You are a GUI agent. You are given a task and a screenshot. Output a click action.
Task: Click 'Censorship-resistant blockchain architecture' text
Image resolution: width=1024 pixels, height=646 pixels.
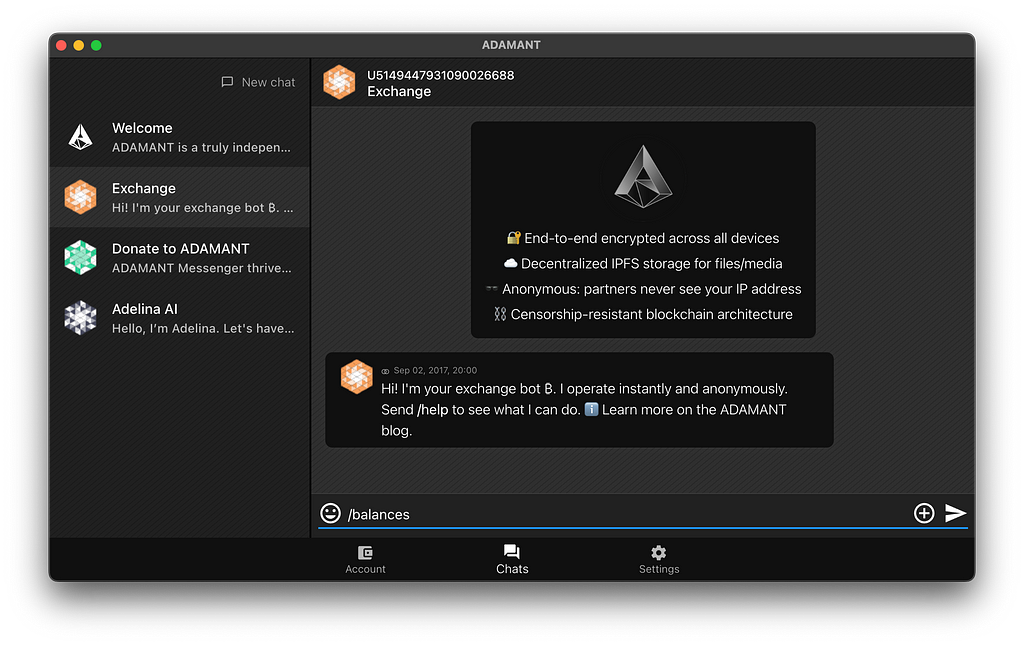(x=652, y=315)
